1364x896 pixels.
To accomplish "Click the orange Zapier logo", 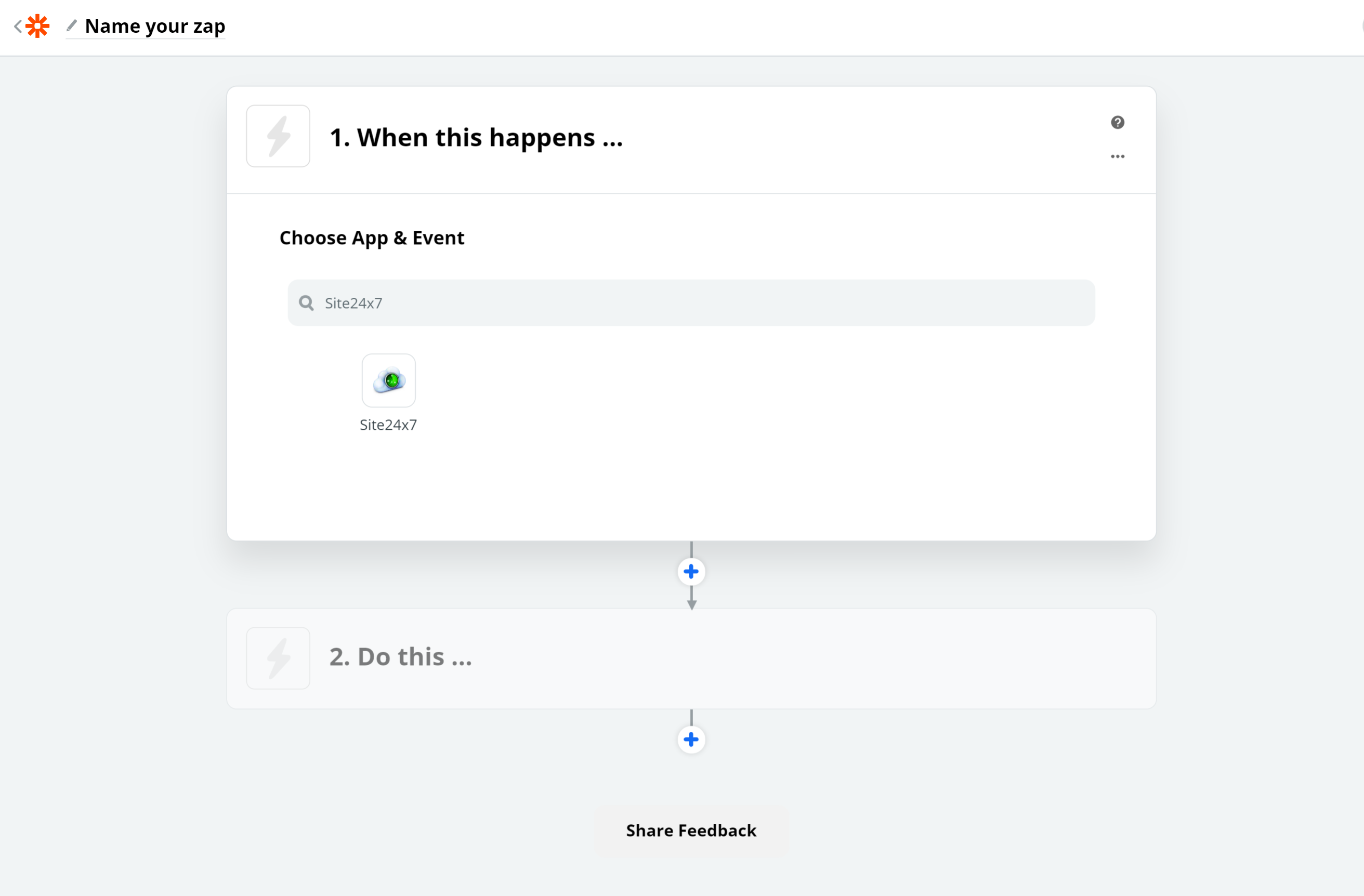I will click(38, 27).
